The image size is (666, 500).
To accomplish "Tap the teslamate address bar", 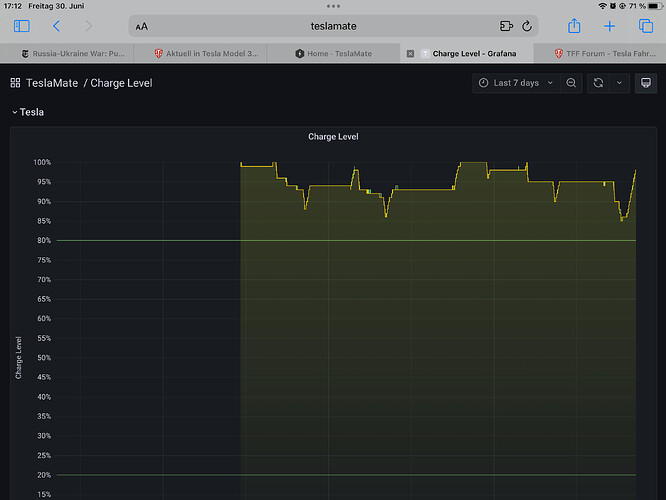I will pos(333,26).
